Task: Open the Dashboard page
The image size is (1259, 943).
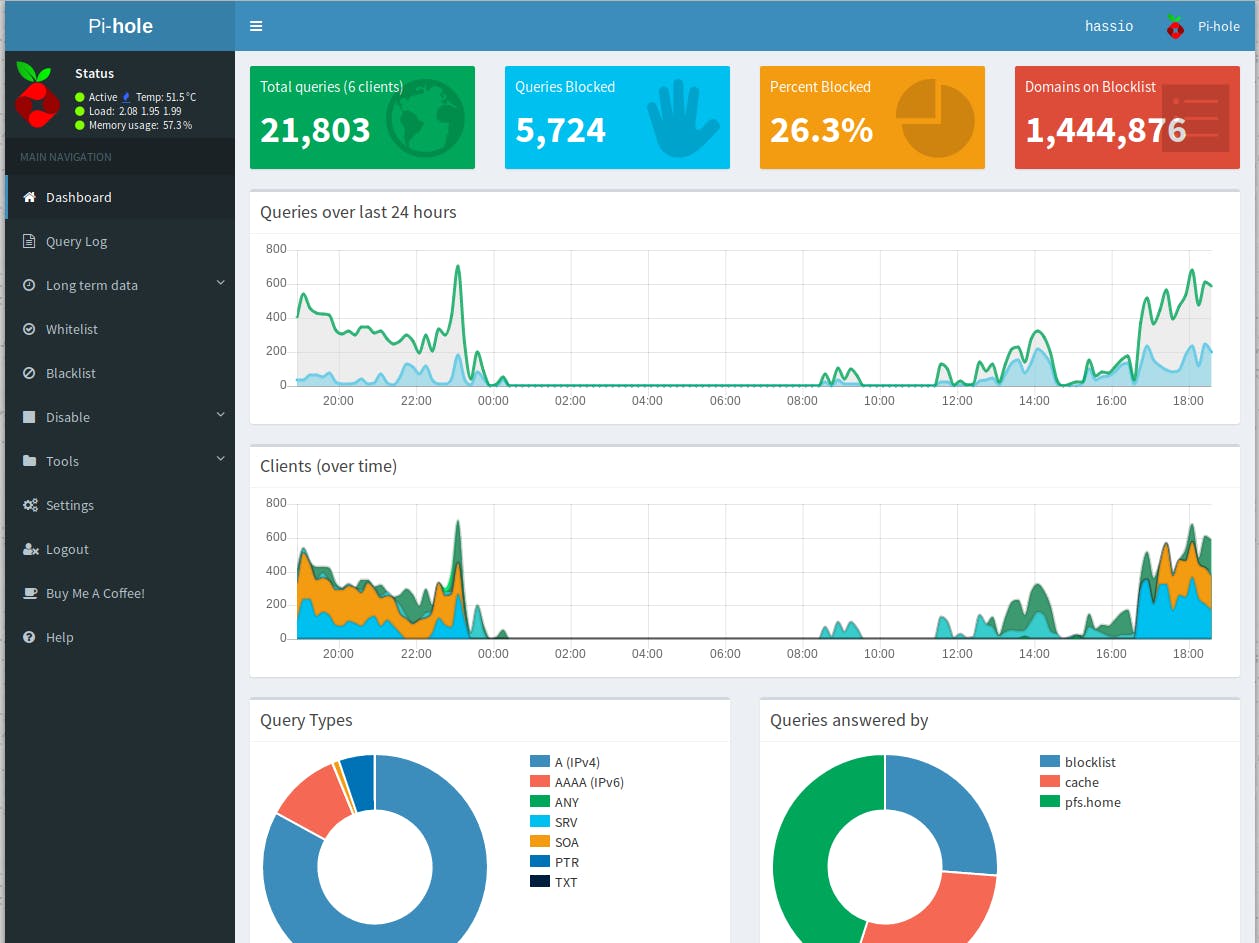Action: click(120, 197)
